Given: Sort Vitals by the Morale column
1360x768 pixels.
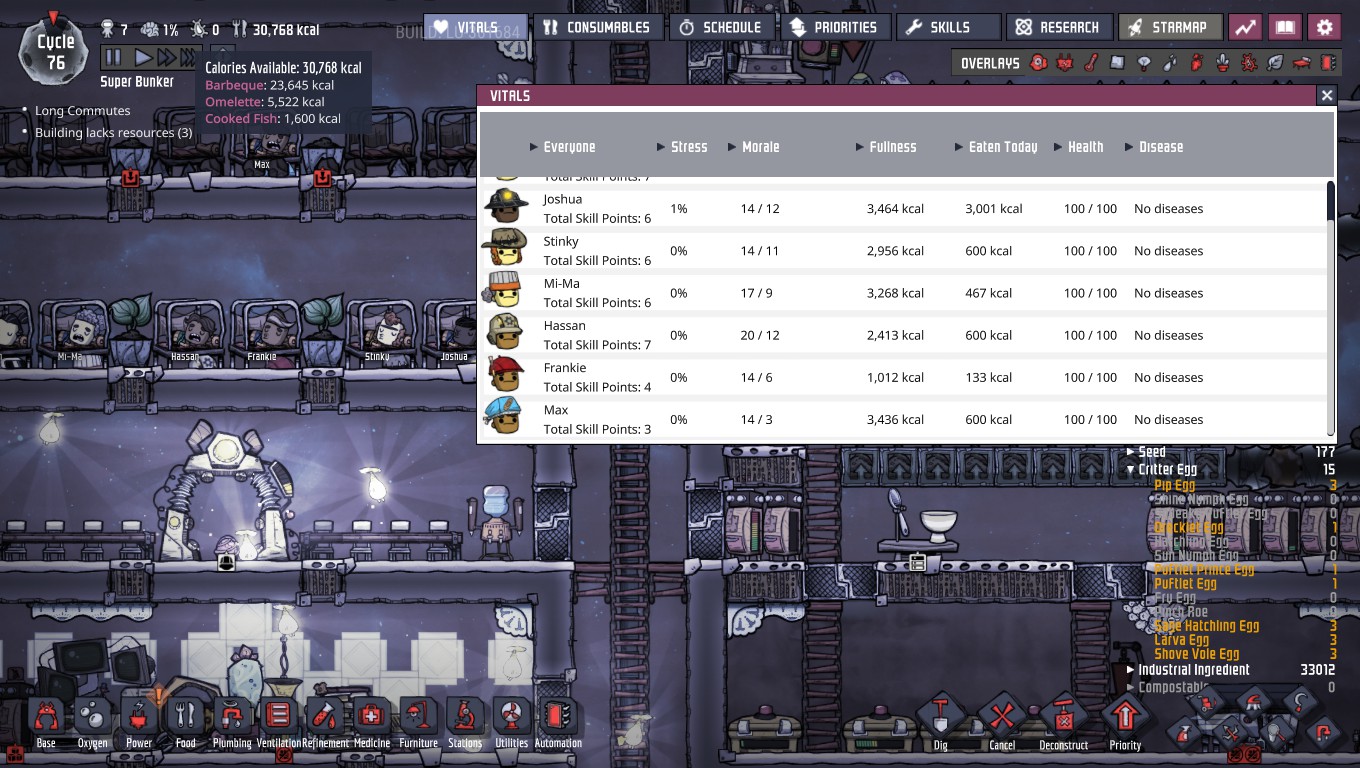Looking at the screenshot, I should click(754, 147).
